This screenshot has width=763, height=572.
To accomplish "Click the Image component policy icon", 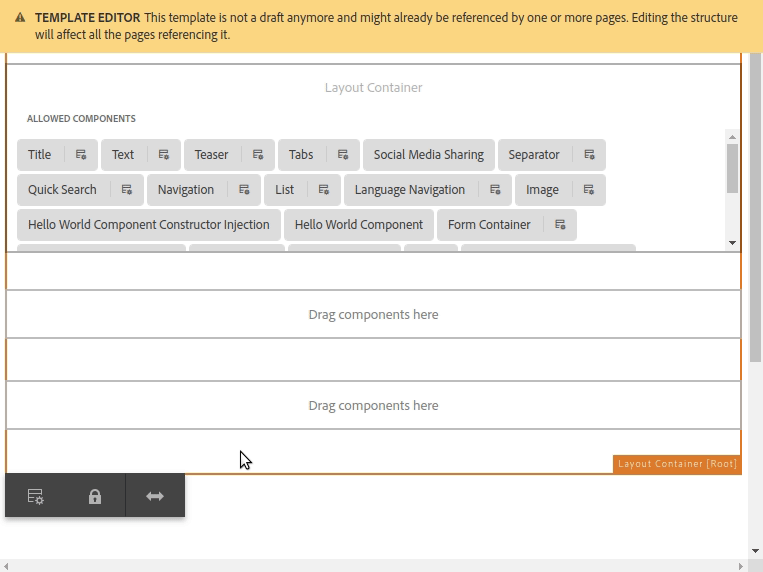I will [x=589, y=190].
